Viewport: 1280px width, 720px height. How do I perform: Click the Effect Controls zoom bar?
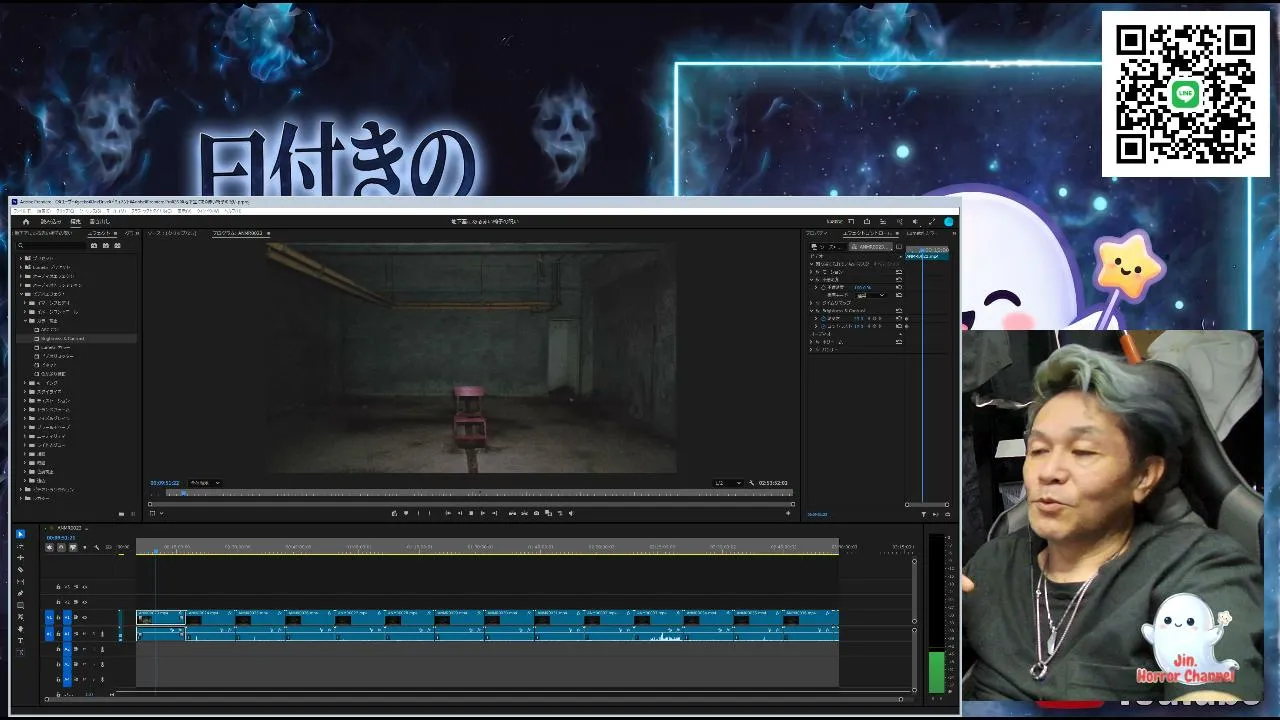[x=927, y=504]
